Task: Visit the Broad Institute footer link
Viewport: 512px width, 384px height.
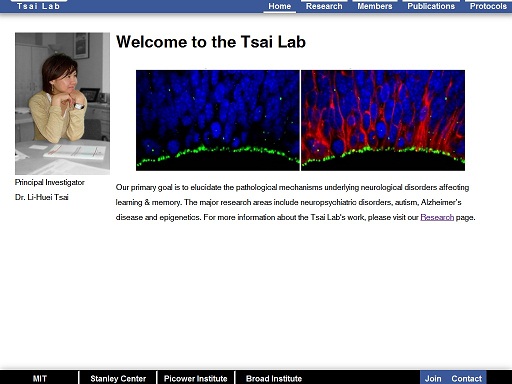Action: (274, 378)
